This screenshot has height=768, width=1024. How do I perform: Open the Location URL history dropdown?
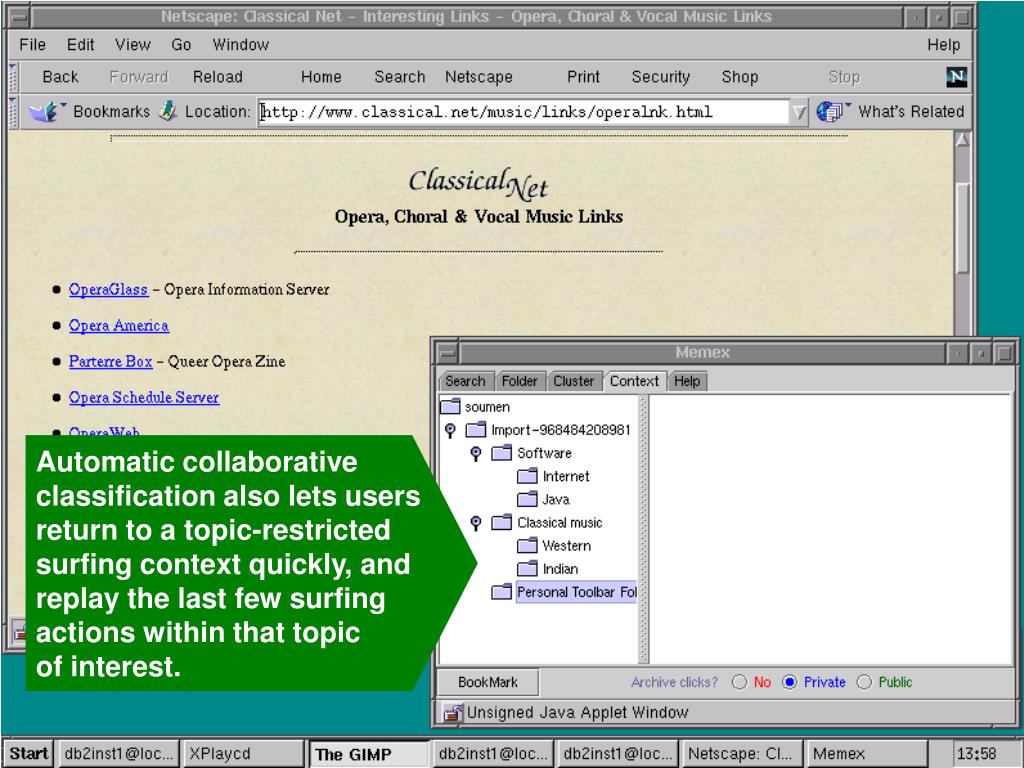click(799, 112)
